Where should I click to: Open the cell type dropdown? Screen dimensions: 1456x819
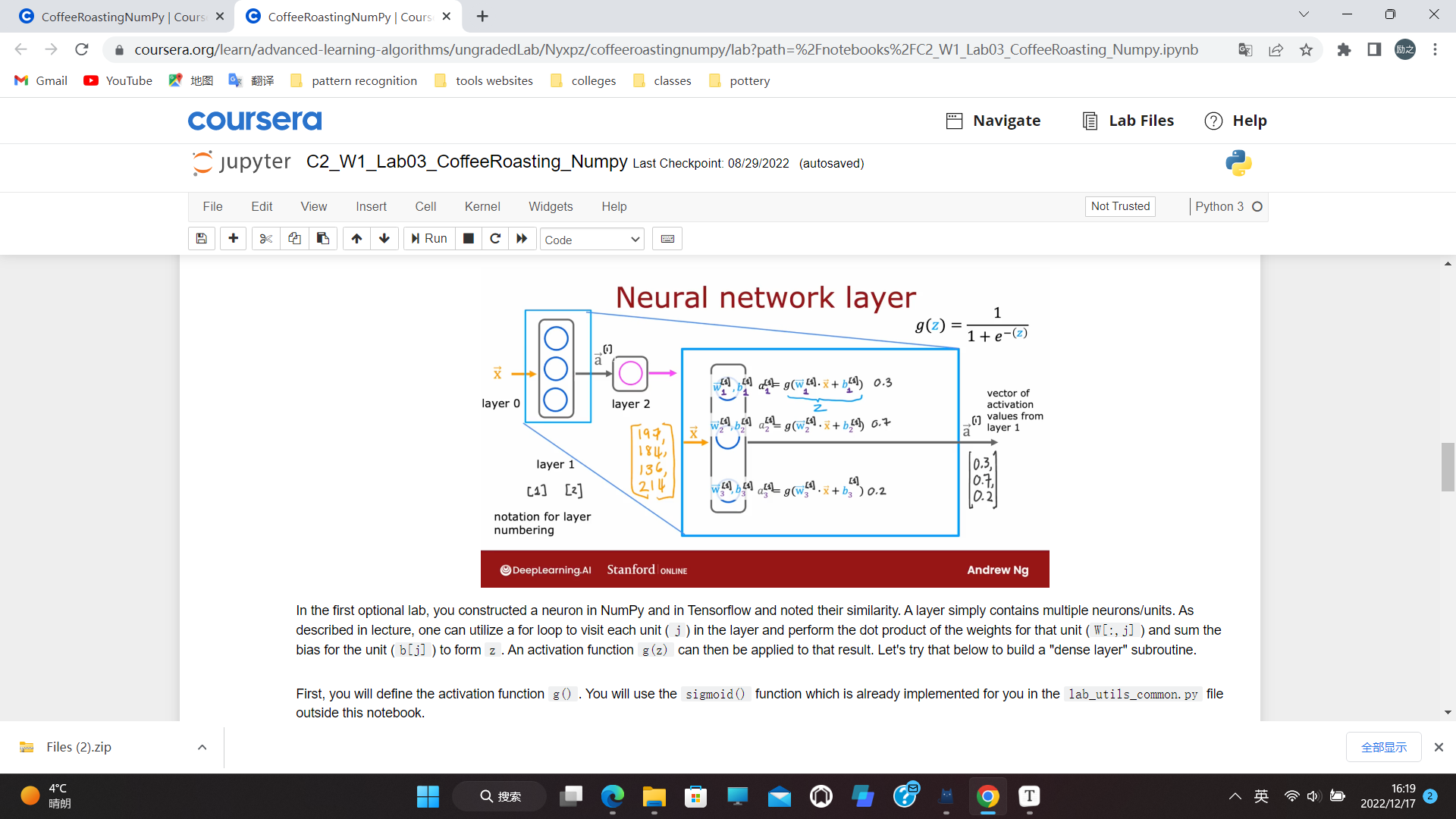coord(591,239)
